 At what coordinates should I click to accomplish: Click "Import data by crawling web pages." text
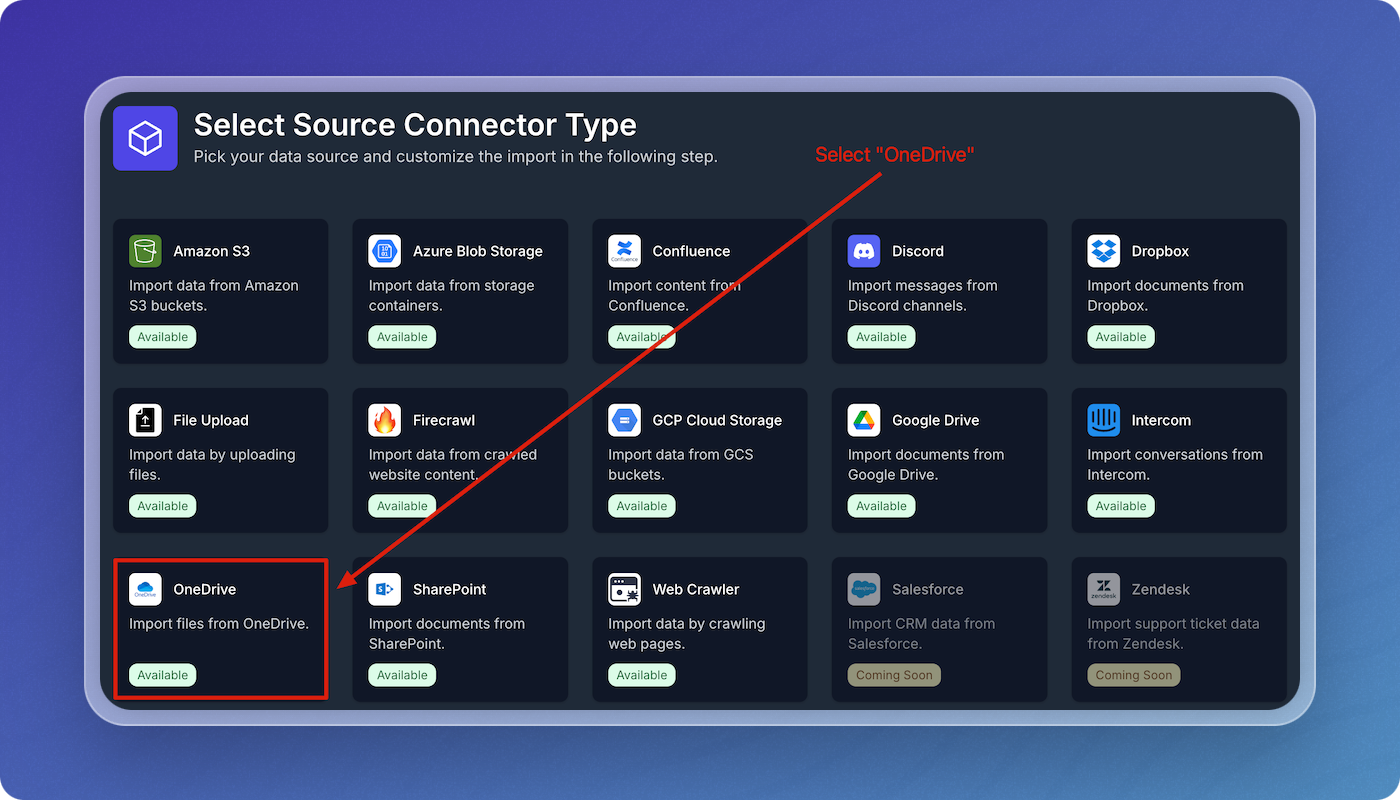point(687,633)
